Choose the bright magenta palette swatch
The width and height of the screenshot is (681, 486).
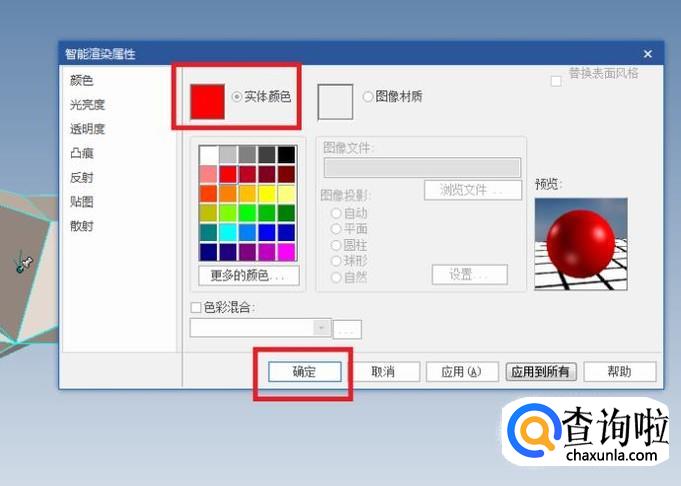(287, 252)
